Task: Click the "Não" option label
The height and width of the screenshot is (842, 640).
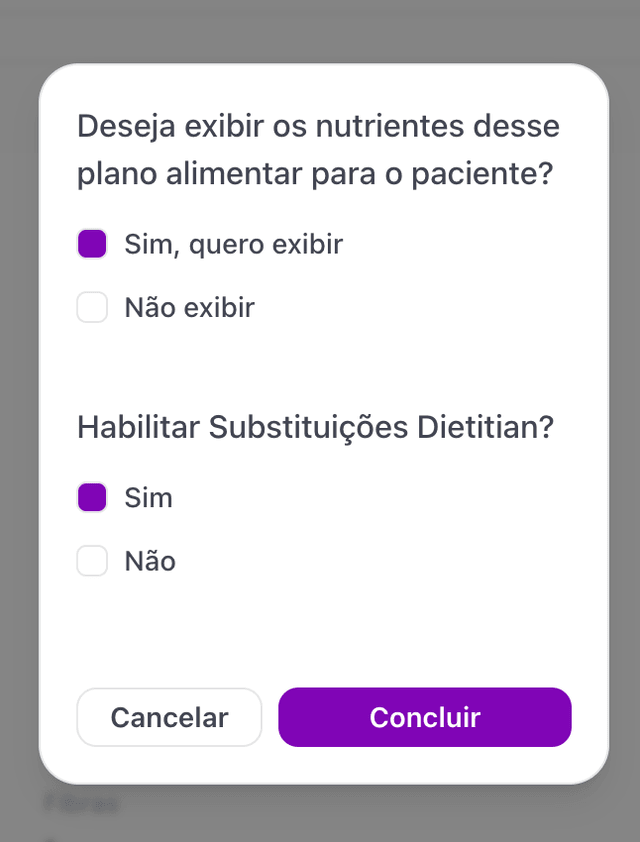Action: tap(150, 561)
